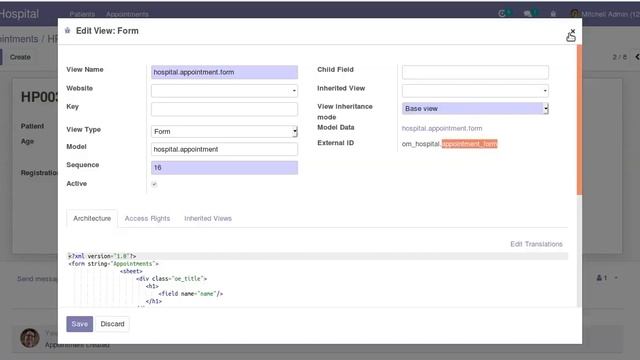This screenshot has width=640, height=360.
Task: Click the Model Data hospital.appointment.form link
Action: [442, 128]
